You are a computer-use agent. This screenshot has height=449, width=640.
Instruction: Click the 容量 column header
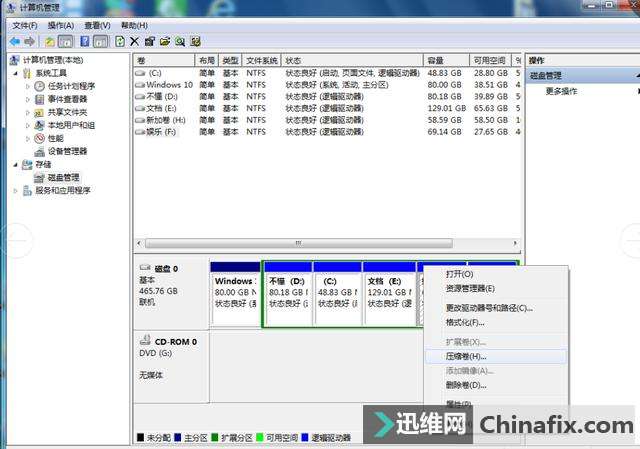(447, 60)
